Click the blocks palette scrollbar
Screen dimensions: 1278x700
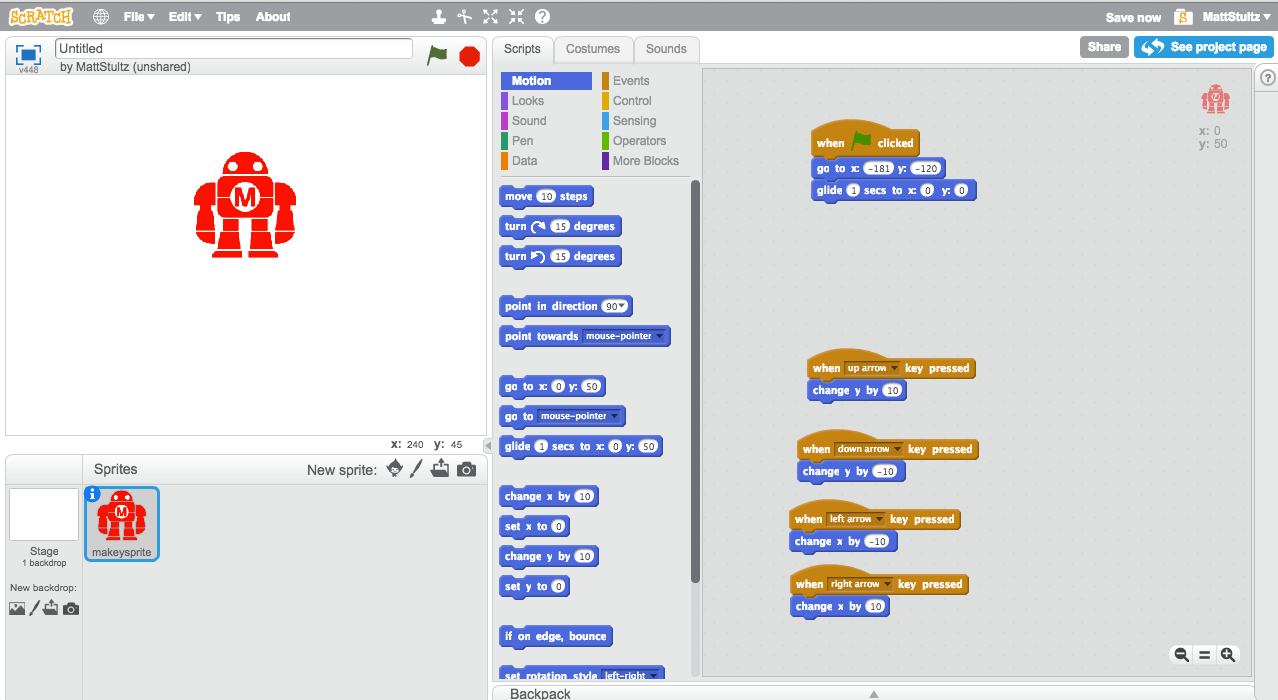[695, 380]
